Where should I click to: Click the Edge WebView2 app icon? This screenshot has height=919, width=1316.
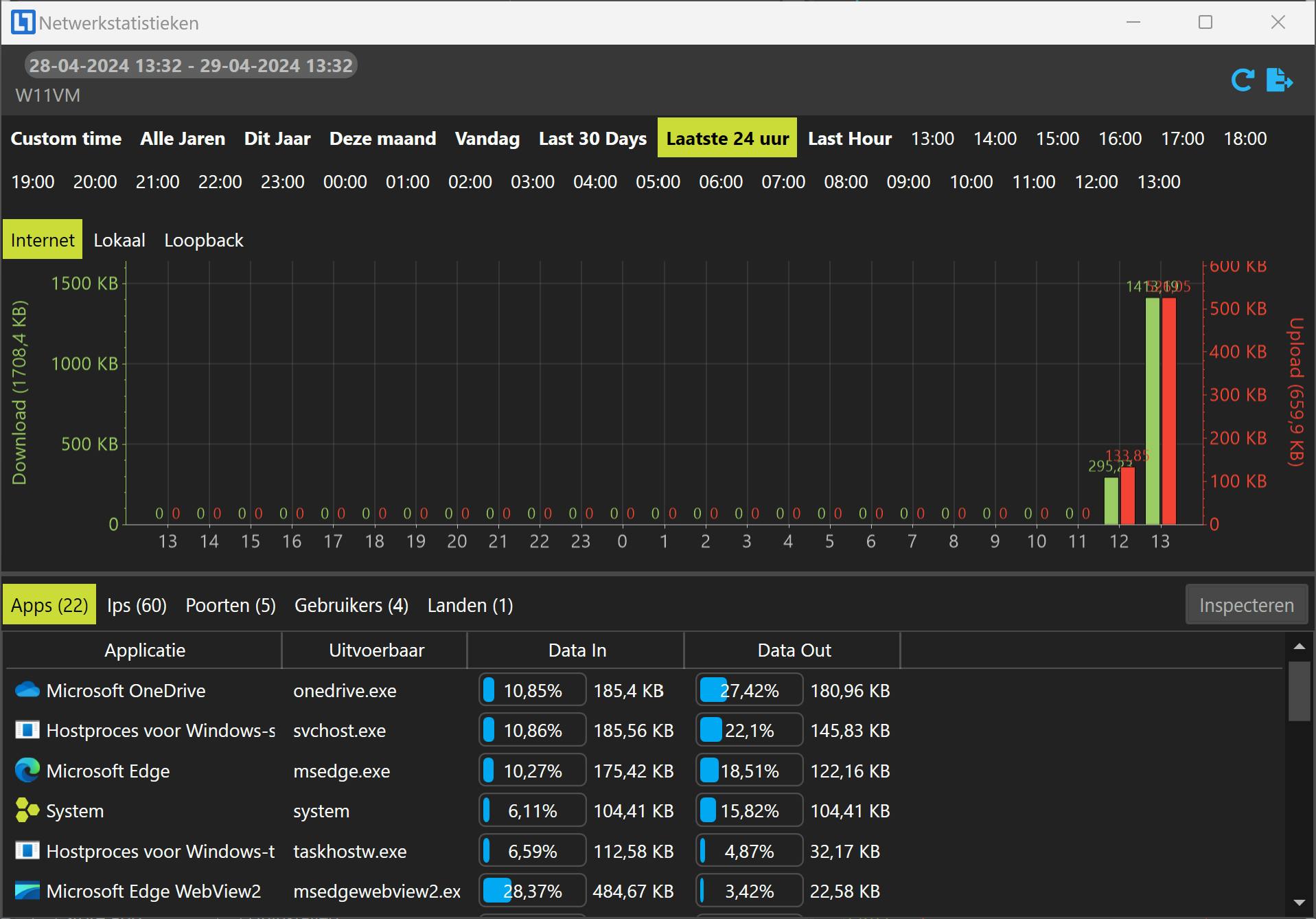click(27, 891)
